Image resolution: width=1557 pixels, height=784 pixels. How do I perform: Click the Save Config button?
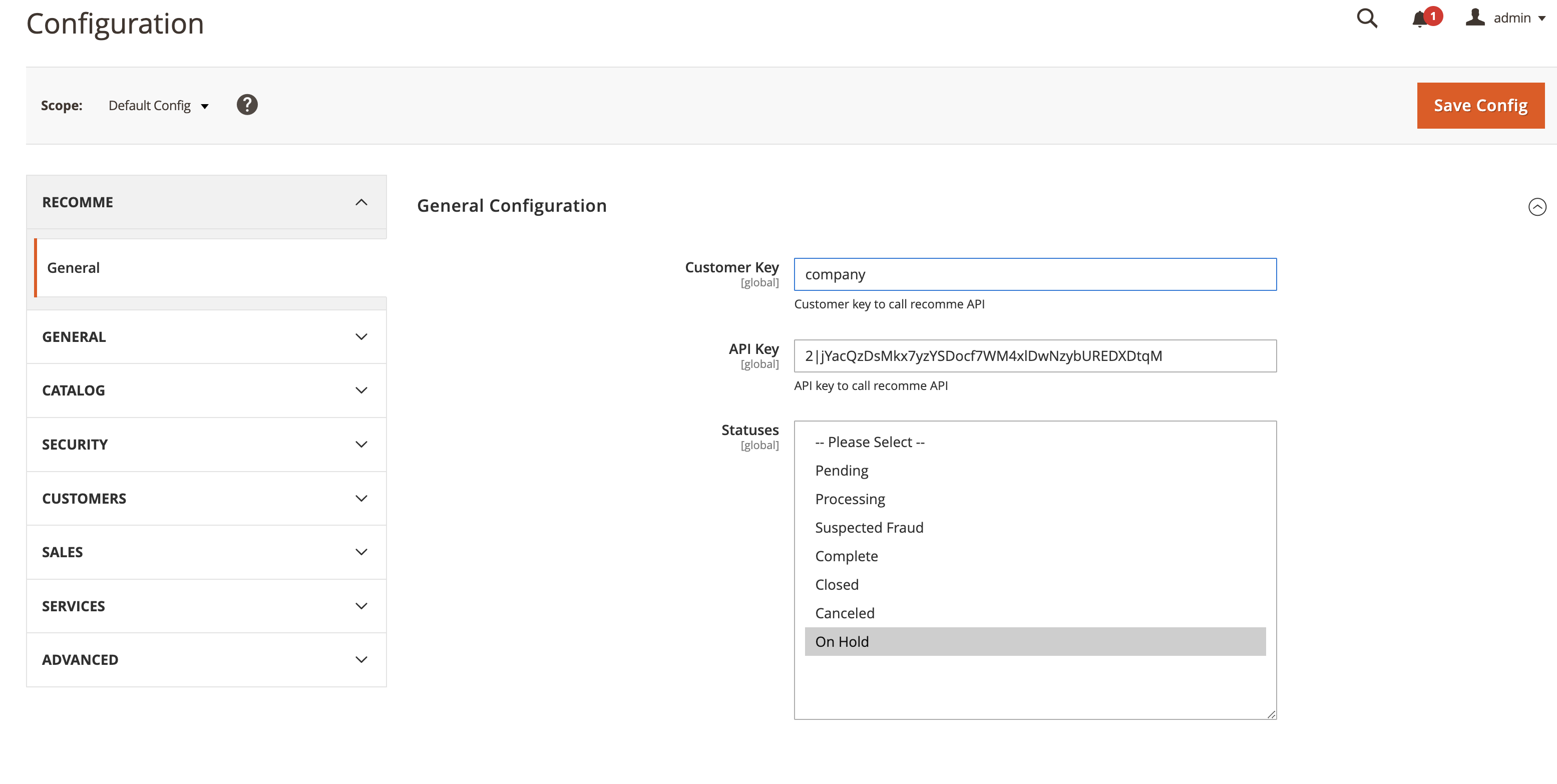(x=1480, y=105)
